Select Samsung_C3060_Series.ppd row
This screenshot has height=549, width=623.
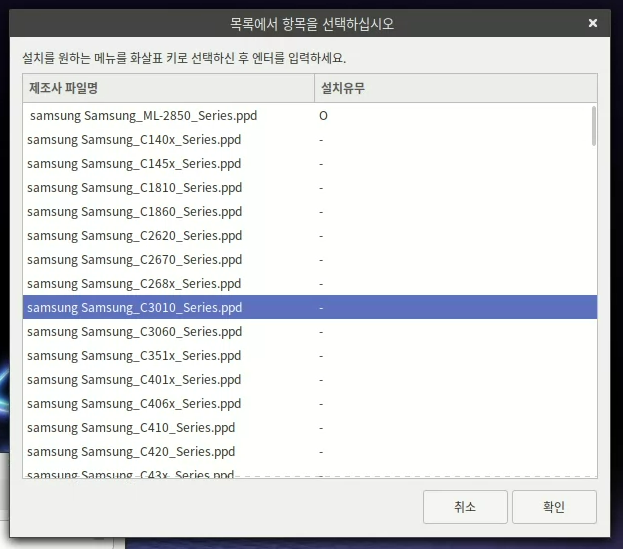tap(310, 332)
